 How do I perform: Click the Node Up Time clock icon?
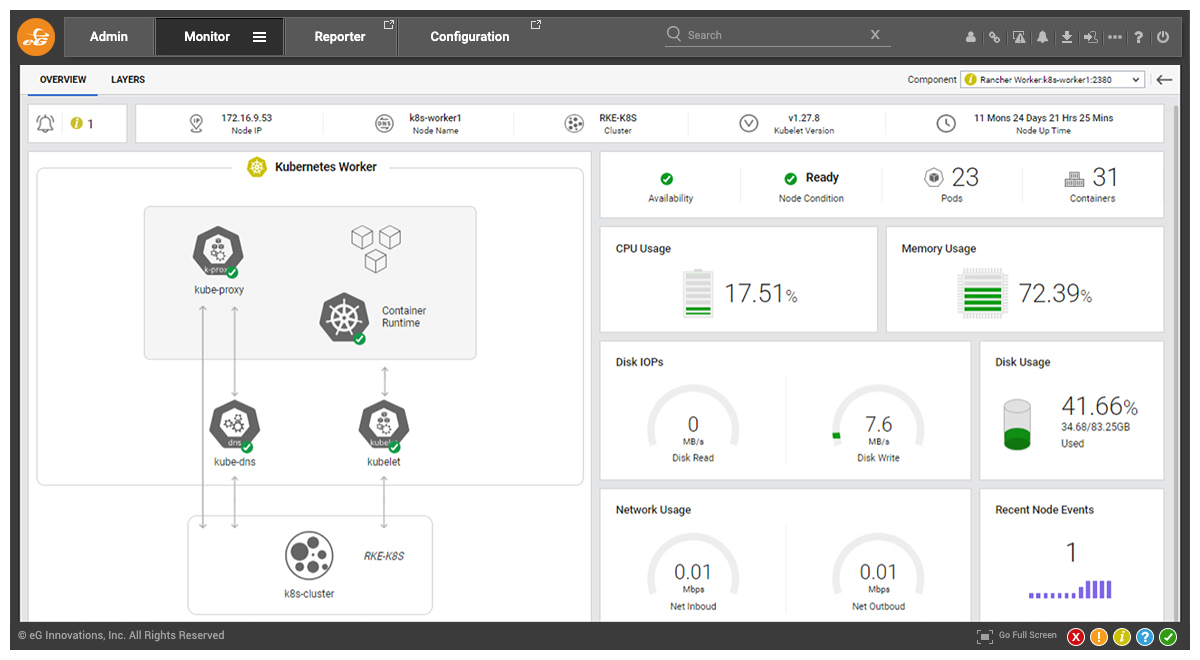(x=946, y=124)
